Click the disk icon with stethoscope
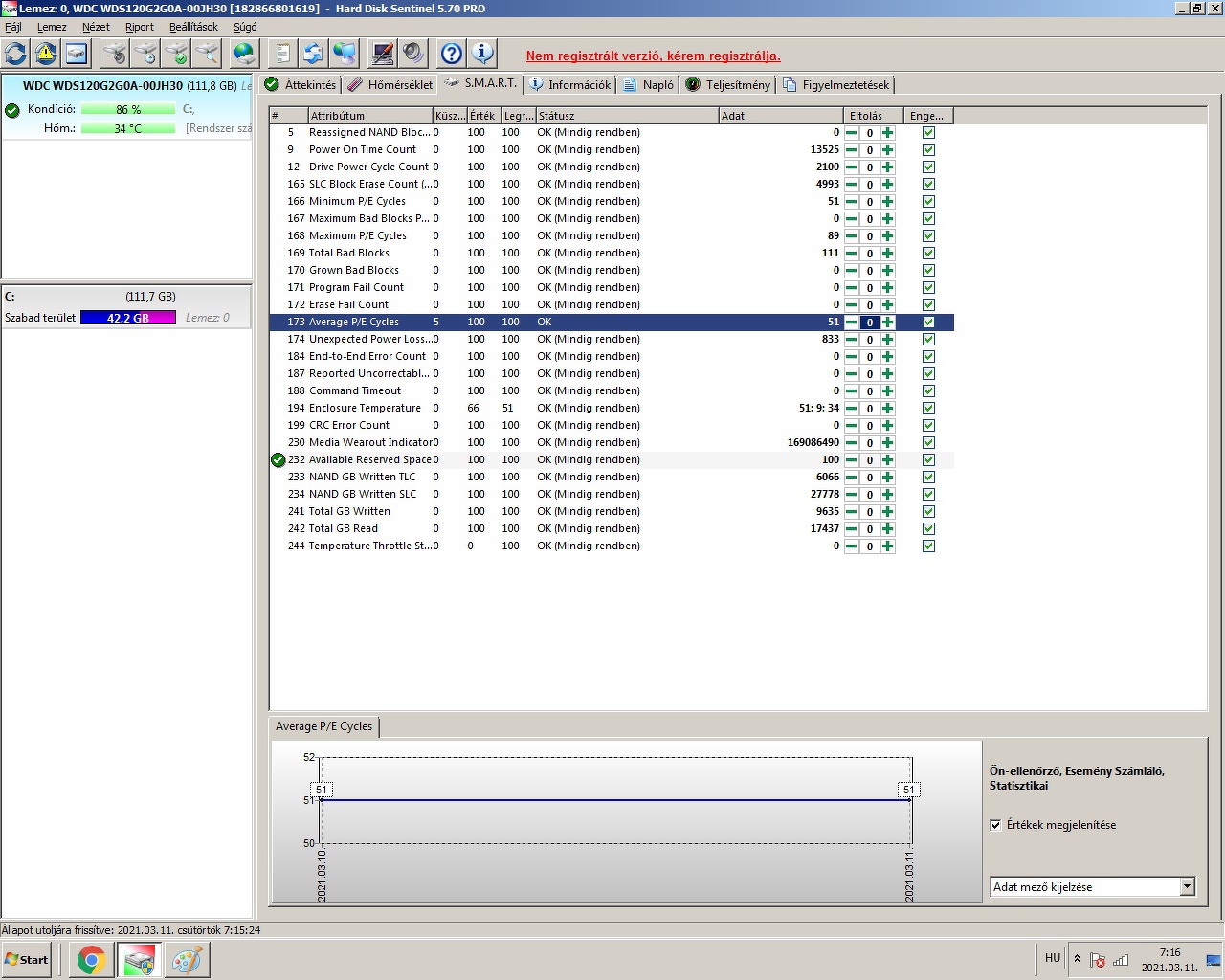The width and height of the screenshot is (1225, 980). pos(115,54)
